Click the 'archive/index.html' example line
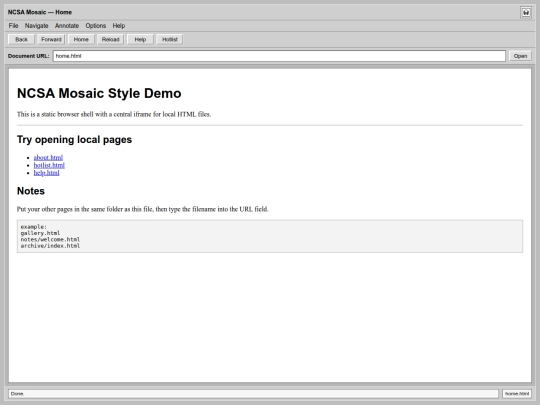This screenshot has height=405, width=540. point(50,246)
